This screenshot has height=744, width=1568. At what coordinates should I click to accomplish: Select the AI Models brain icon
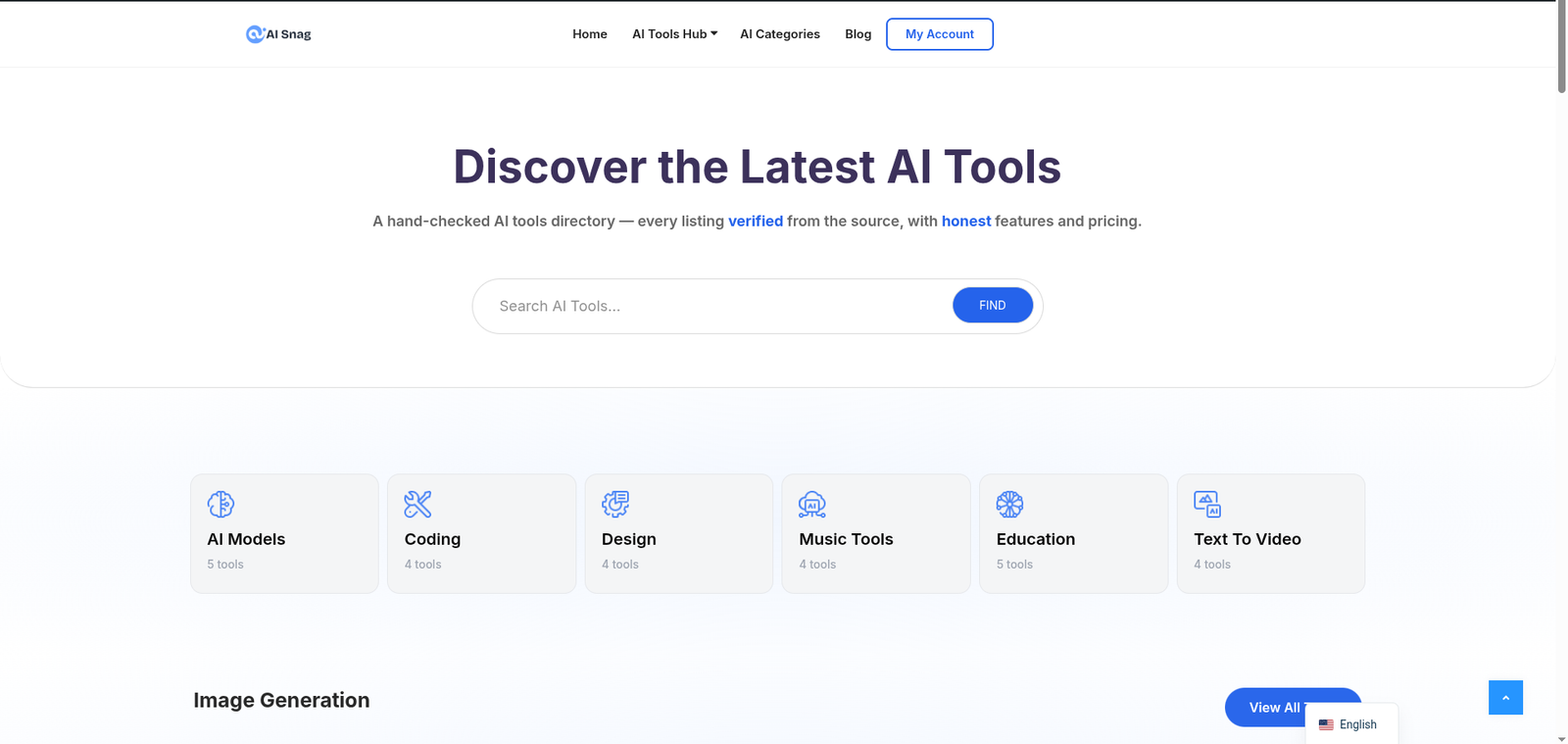220,504
